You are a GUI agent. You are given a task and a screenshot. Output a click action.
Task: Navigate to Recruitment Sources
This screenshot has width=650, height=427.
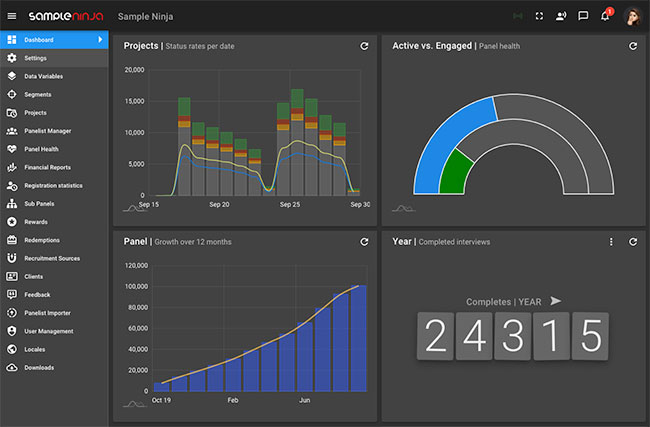52,258
